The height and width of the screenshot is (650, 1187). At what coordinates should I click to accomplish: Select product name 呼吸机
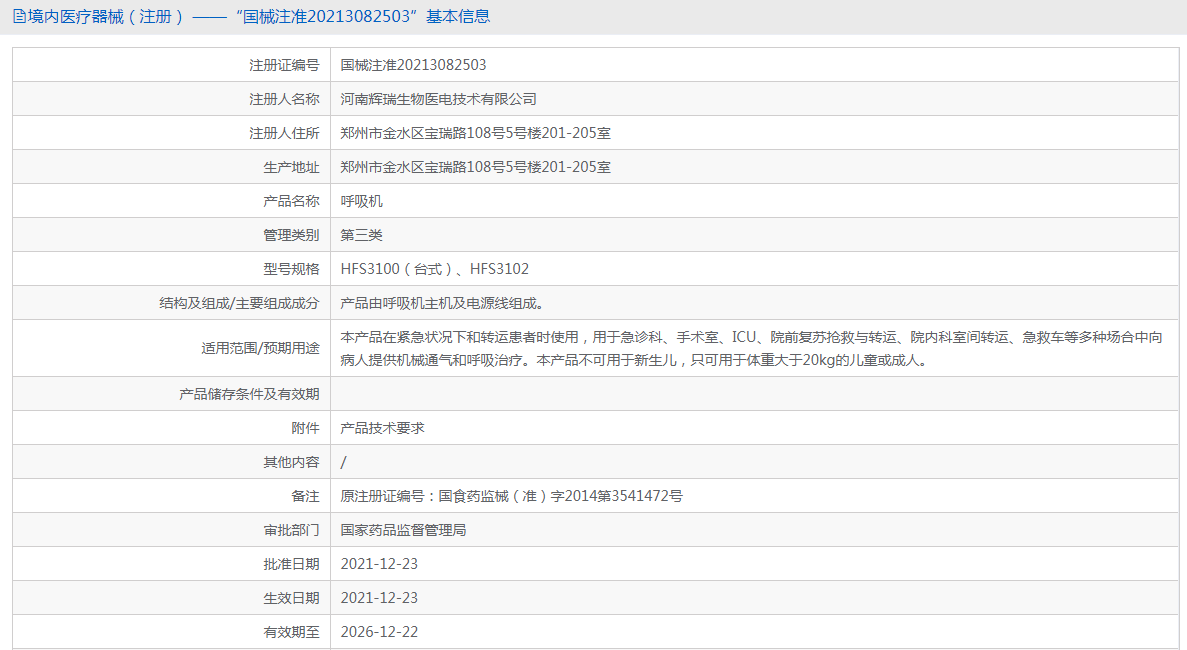(361, 201)
